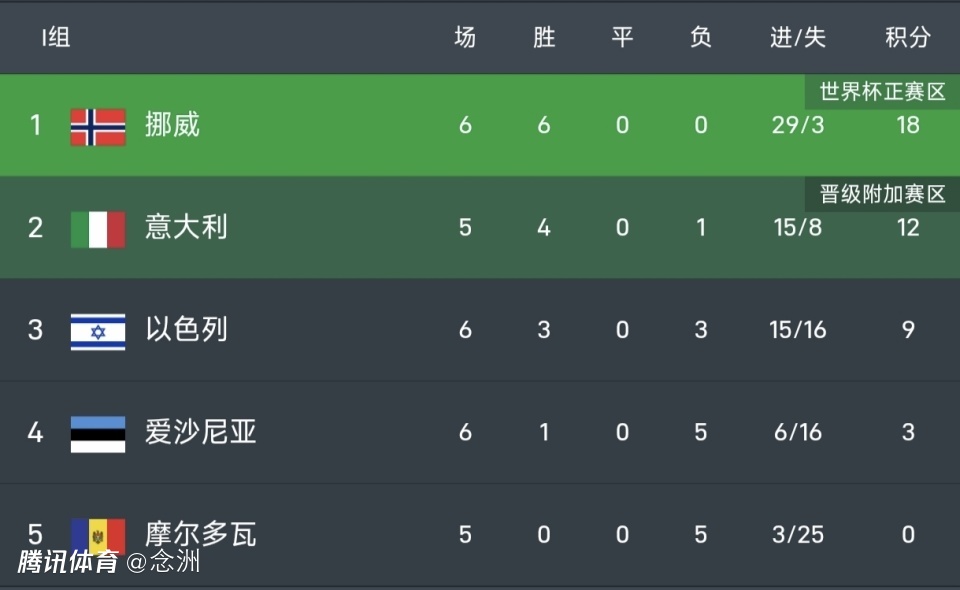
Task: Click Norway's 29/3 goals cell
Action: 798,125
